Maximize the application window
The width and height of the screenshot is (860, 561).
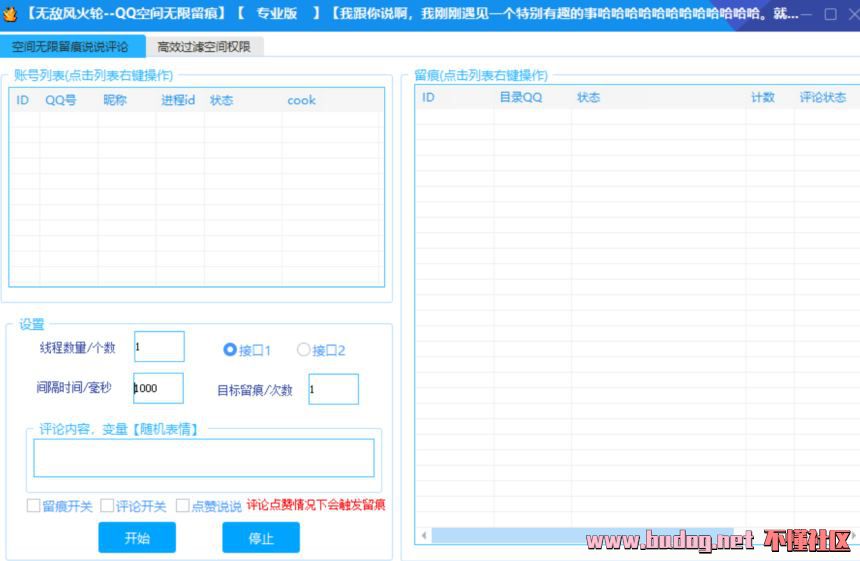click(830, 14)
